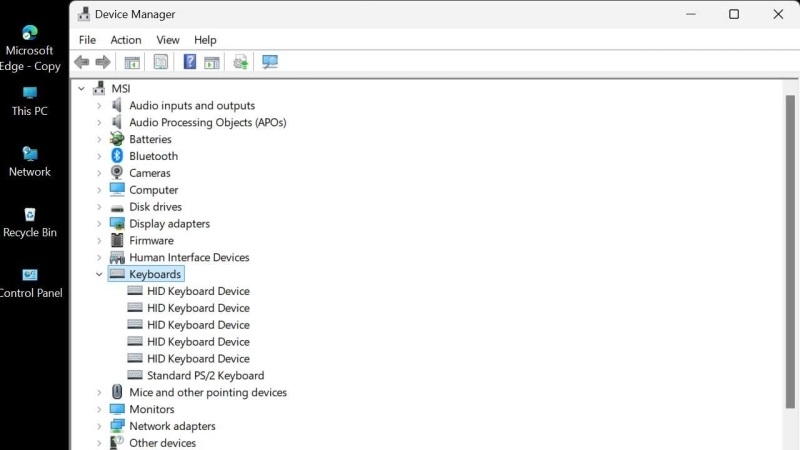Click the blue Help question mark icon
Viewport: 800px width, 450px height.
pyautogui.click(x=189, y=62)
